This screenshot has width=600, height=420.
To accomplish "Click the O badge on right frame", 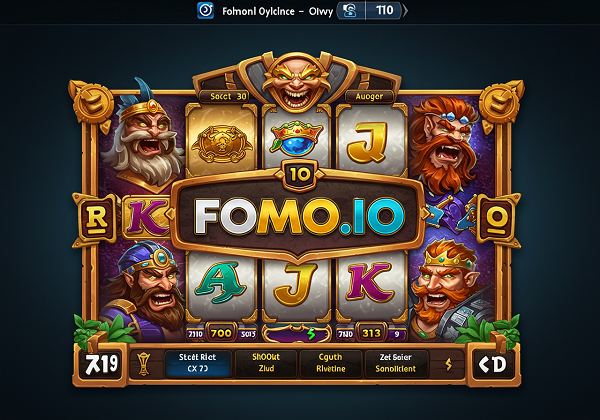I will point(496,219).
